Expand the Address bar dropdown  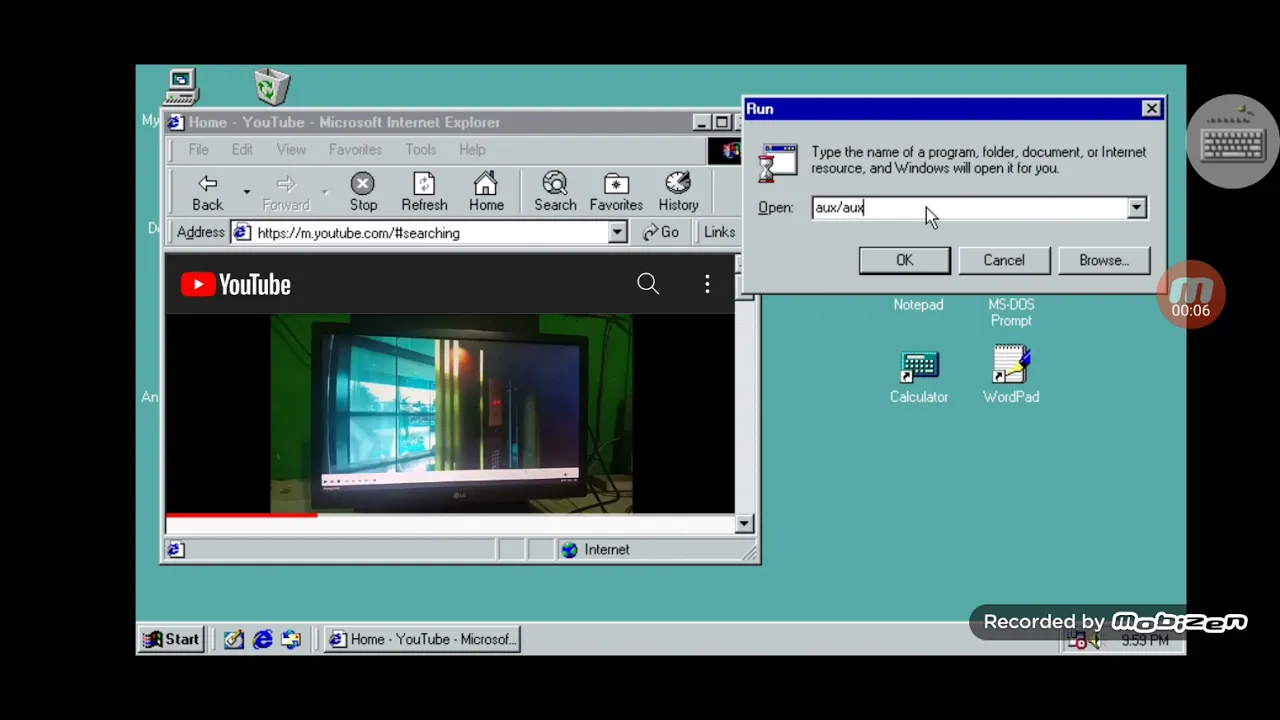point(617,233)
